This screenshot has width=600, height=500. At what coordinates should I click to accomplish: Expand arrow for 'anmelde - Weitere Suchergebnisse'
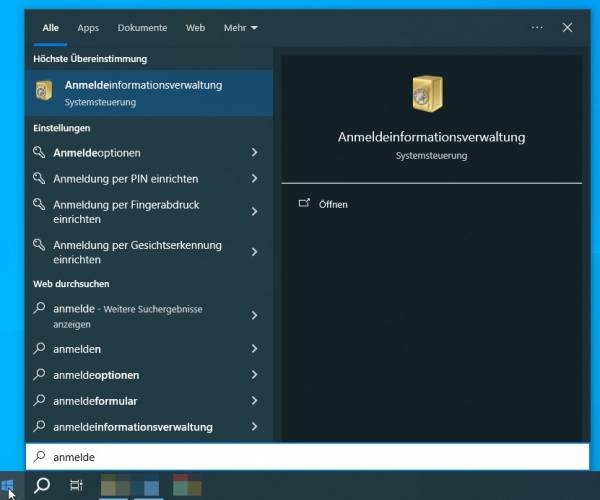tap(254, 316)
